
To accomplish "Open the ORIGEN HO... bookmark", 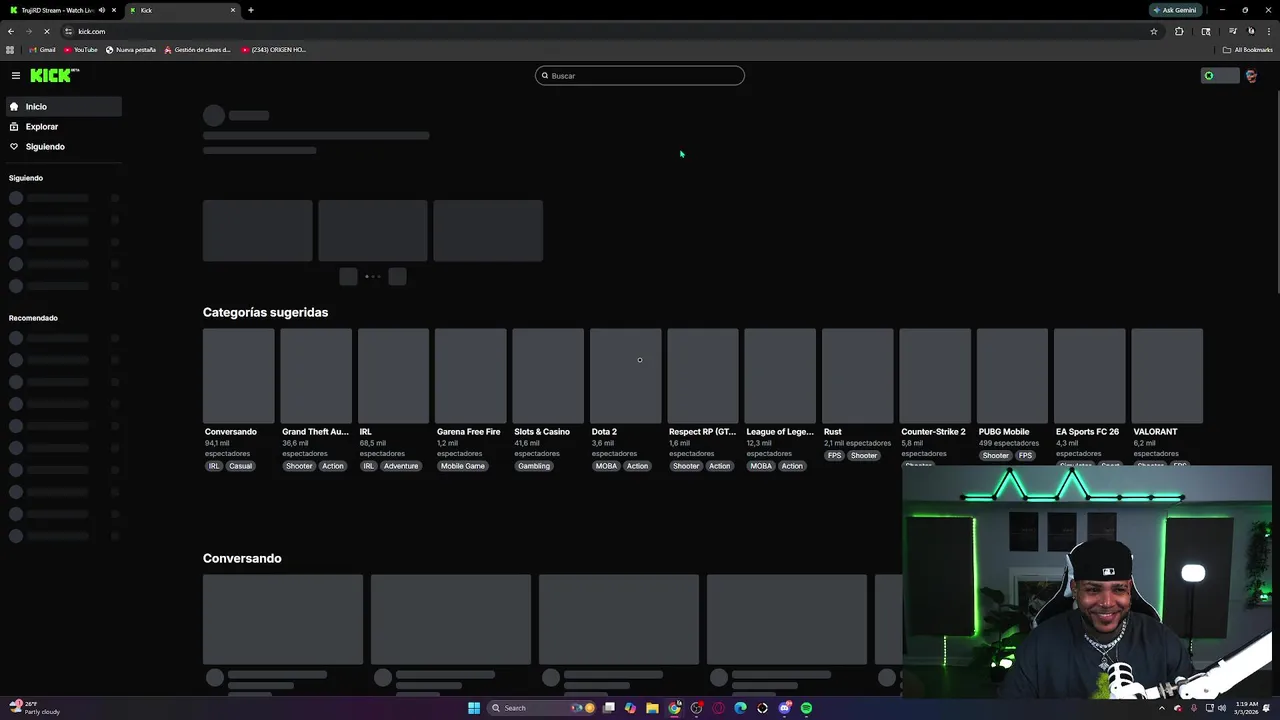I will click(x=274, y=50).
